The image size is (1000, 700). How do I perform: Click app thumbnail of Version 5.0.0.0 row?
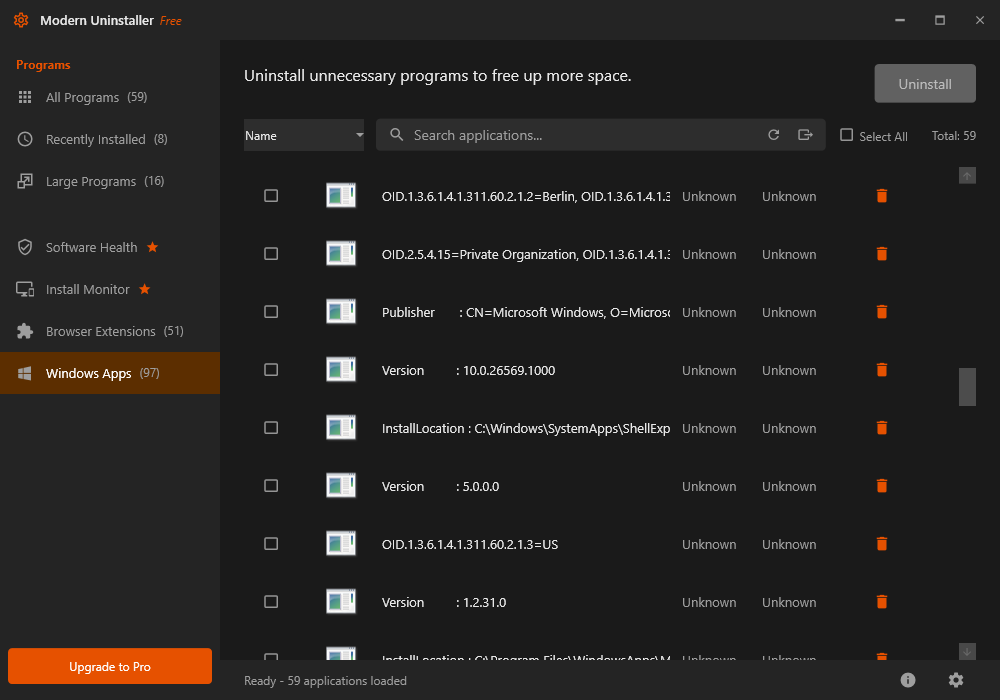[x=341, y=486]
